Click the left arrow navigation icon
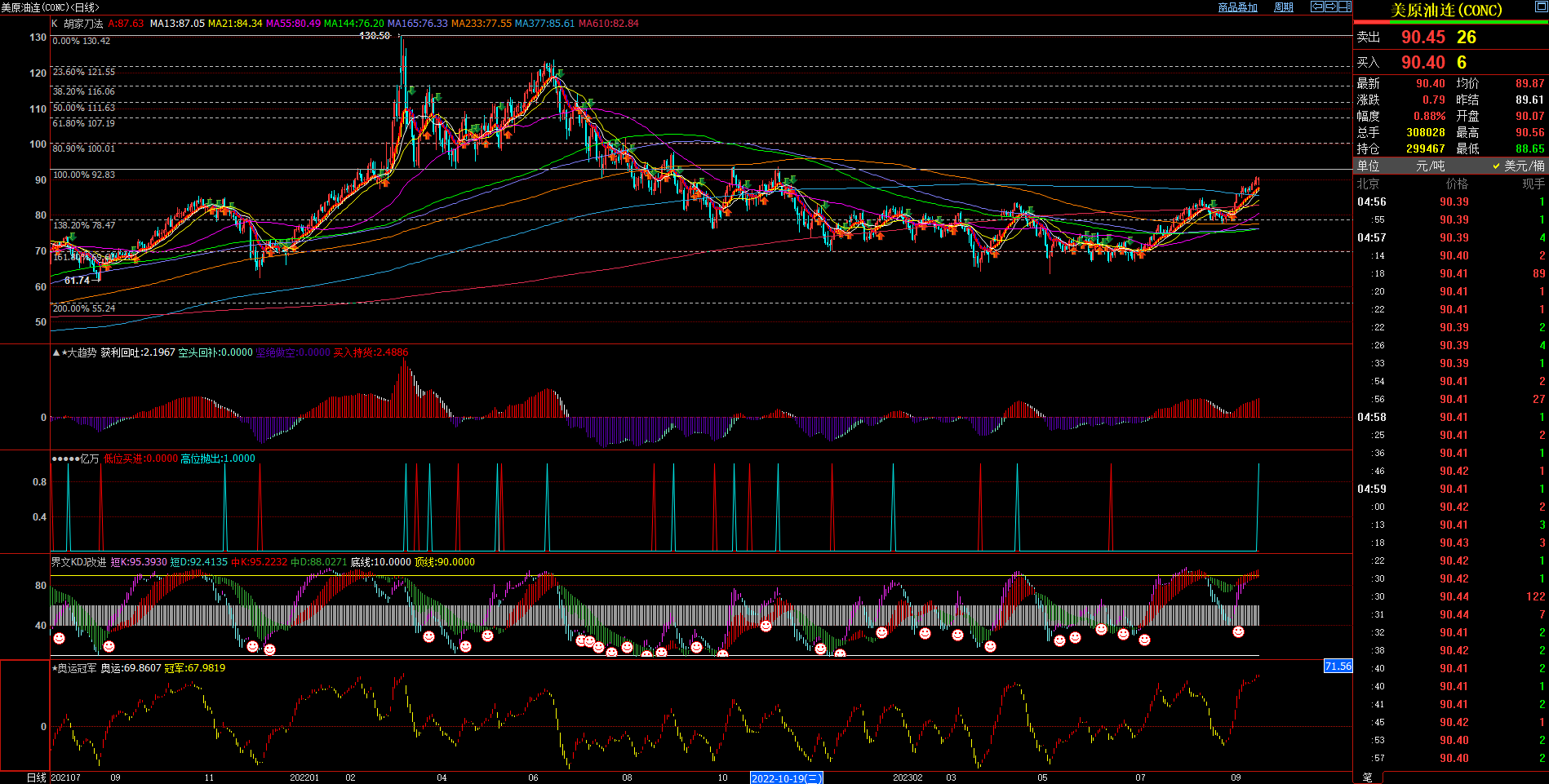This screenshot has height=784, width=1549. coord(1316,7)
